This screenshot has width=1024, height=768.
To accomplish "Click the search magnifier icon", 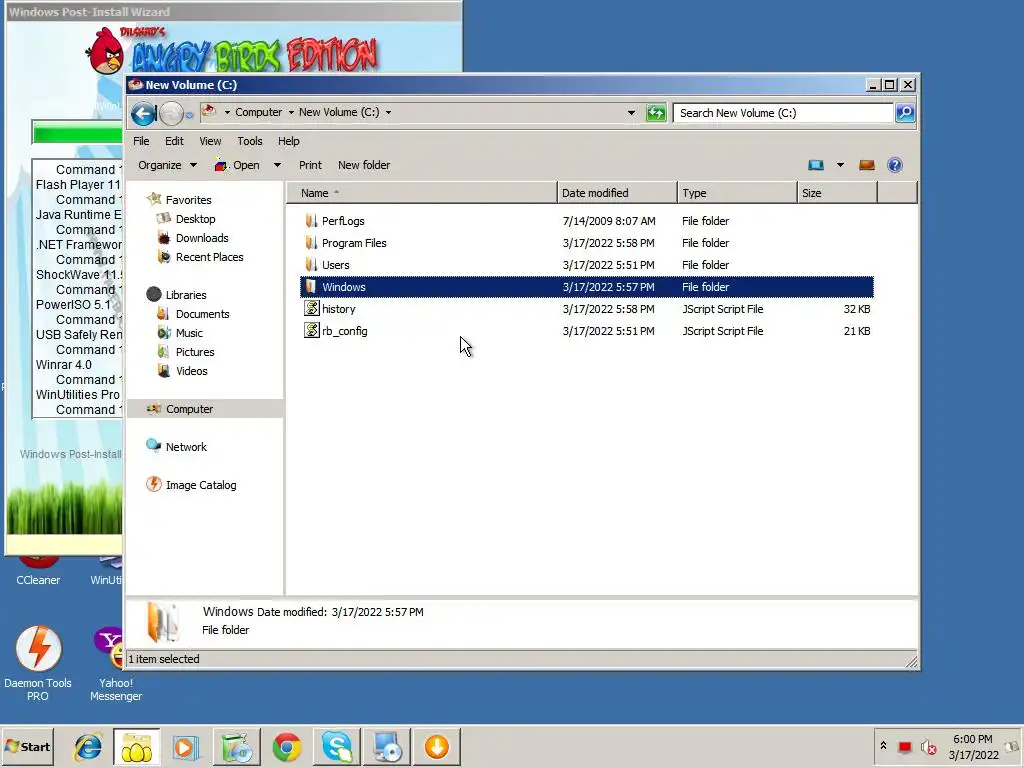I will pyautogui.click(x=904, y=113).
